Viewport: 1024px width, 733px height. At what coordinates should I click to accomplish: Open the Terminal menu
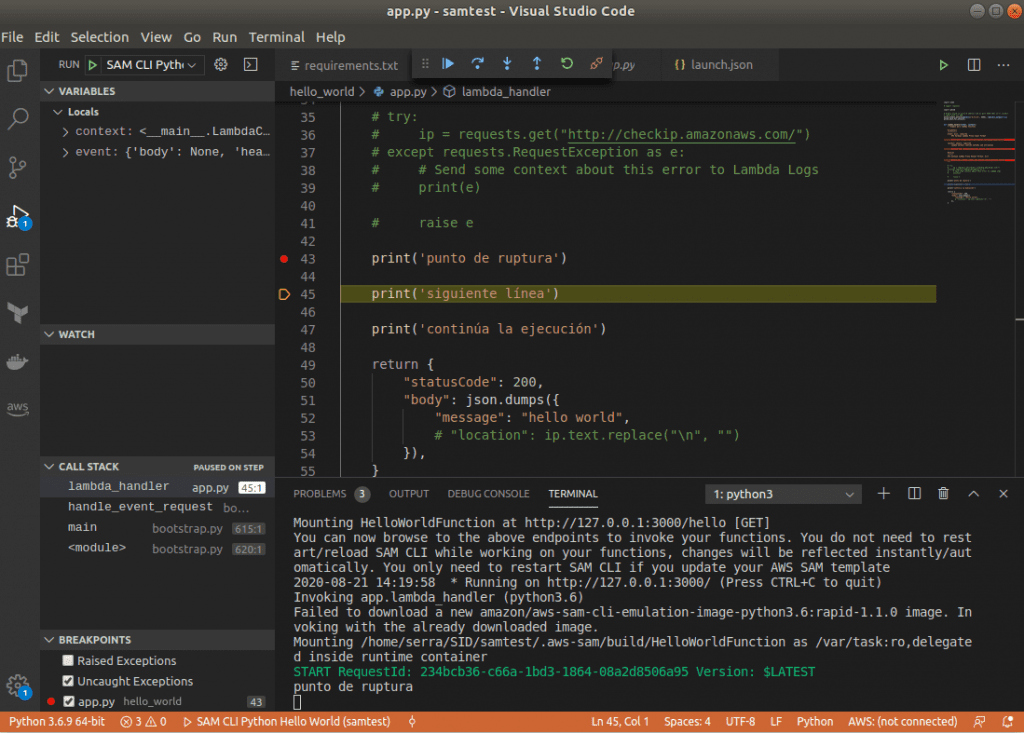(276, 37)
